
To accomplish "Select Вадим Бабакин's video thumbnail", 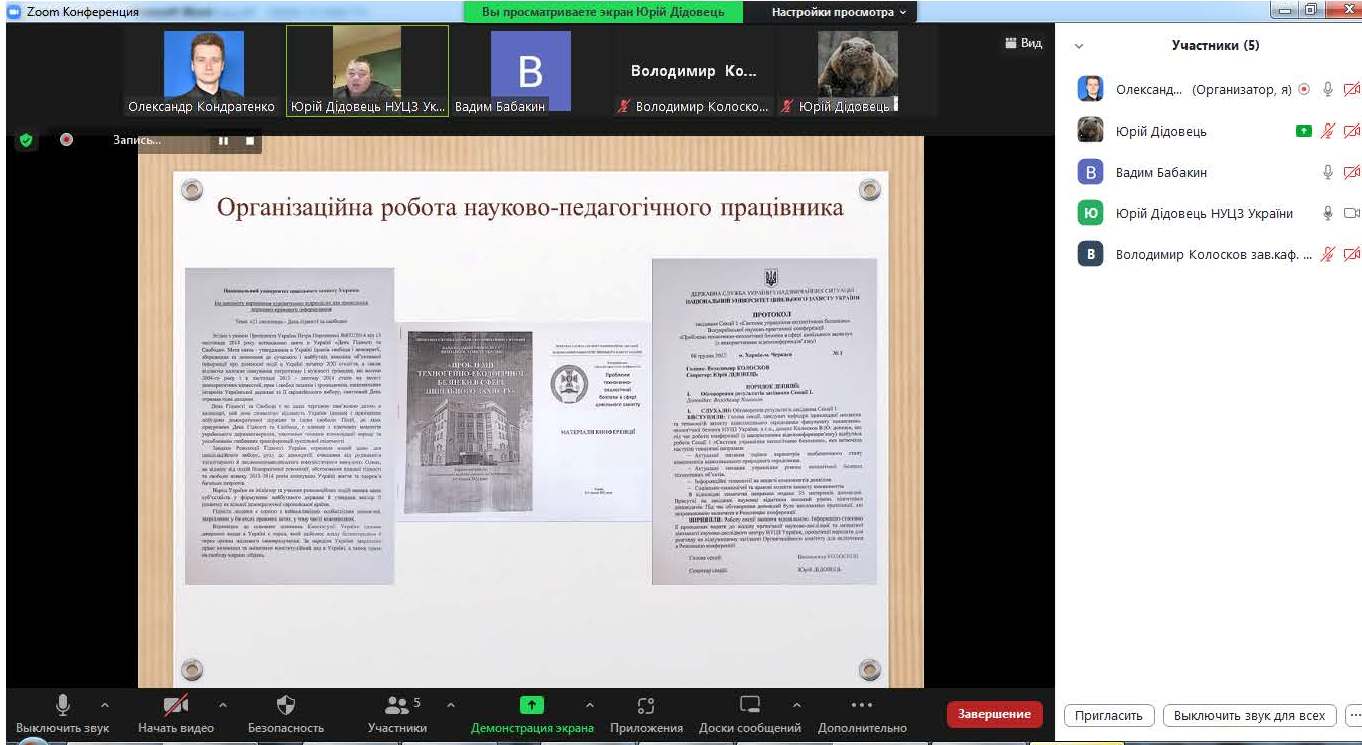I will pyautogui.click(x=530, y=71).
